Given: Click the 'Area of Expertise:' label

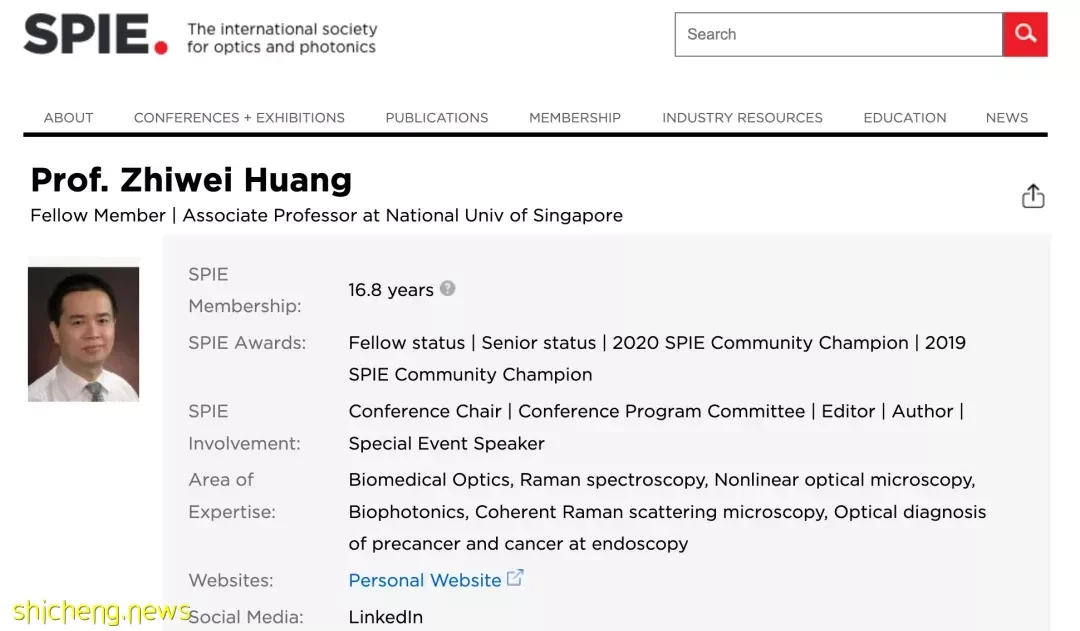Looking at the screenshot, I should pos(231,495).
